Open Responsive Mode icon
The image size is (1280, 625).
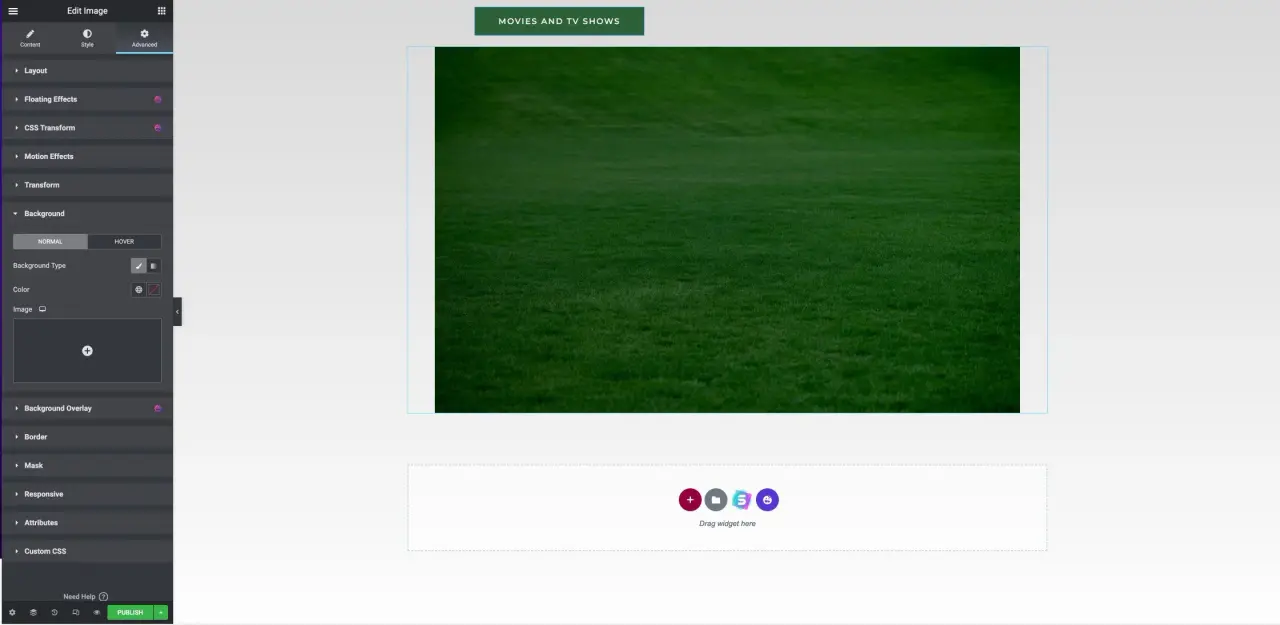pos(75,612)
